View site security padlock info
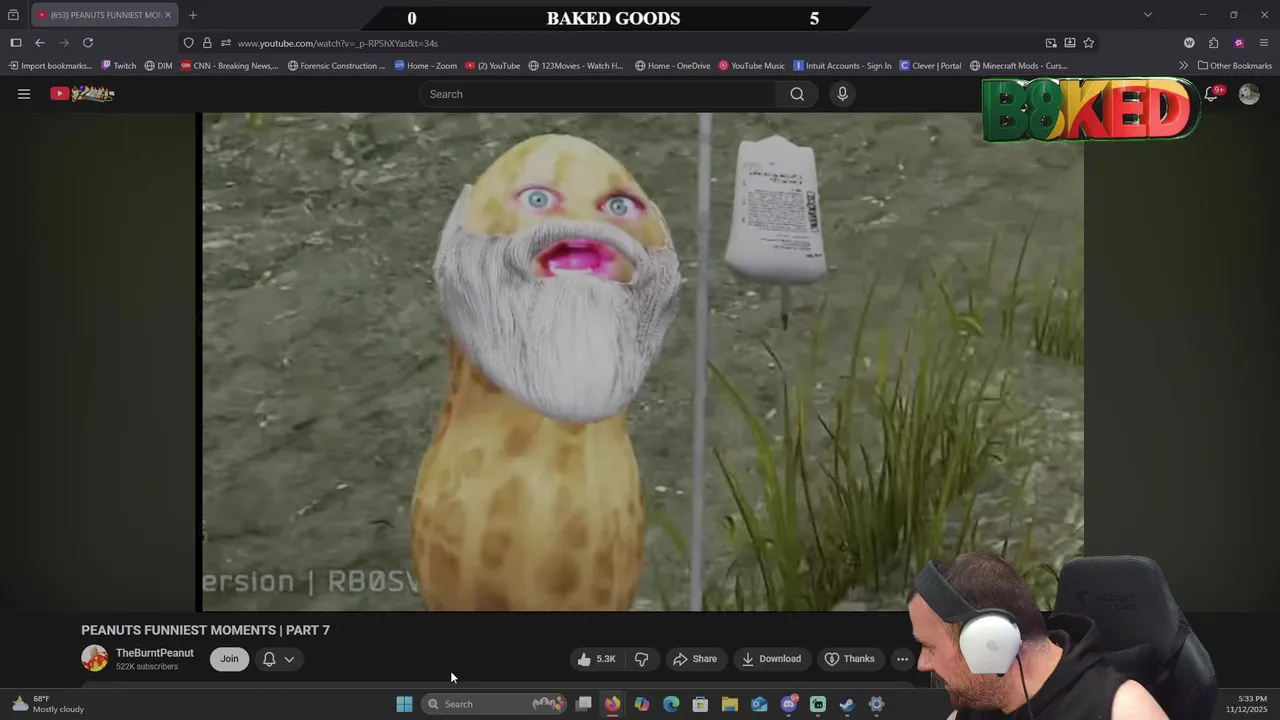This screenshot has width=1280, height=720. pos(207,43)
